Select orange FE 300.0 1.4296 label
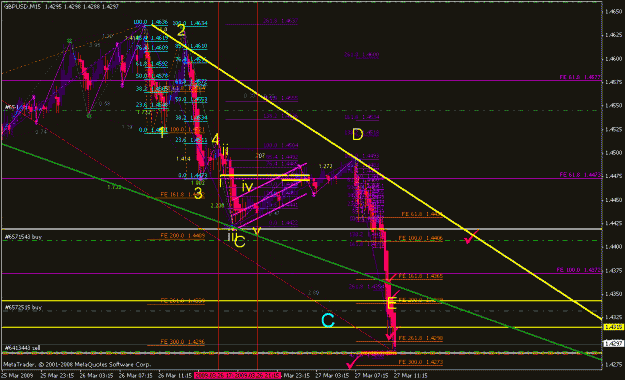This screenshot has height=380, width=625. (x=183, y=342)
